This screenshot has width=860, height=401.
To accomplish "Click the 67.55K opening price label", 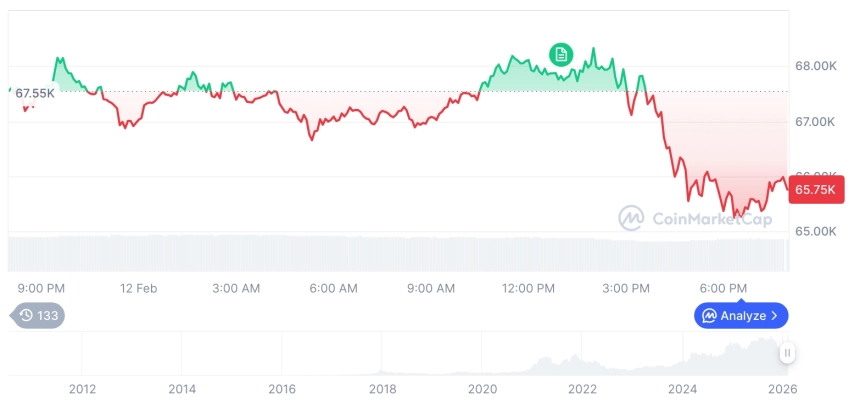I will [x=35, y=93].
